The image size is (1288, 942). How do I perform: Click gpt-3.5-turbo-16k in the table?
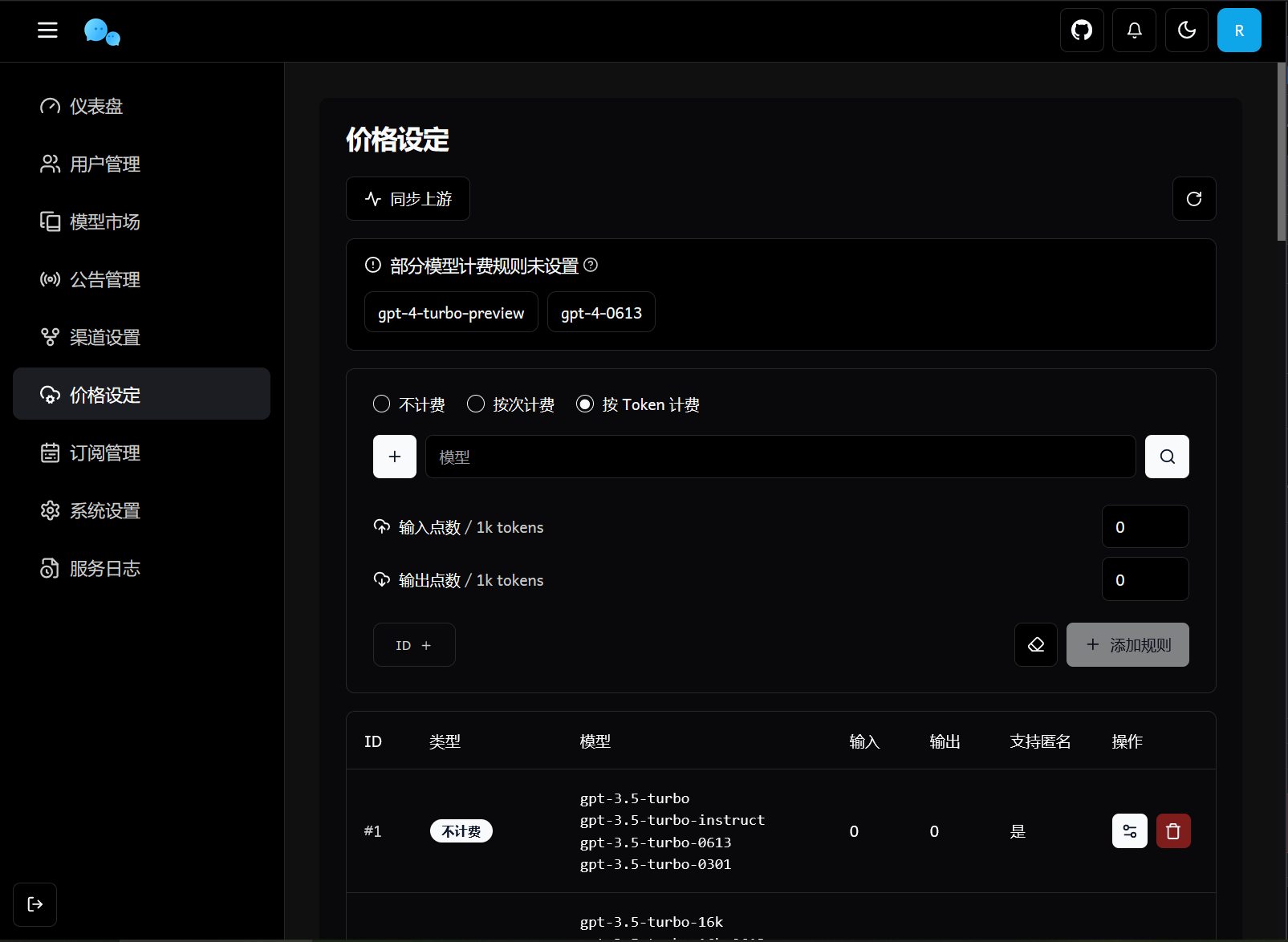click(x=652, y=922)
